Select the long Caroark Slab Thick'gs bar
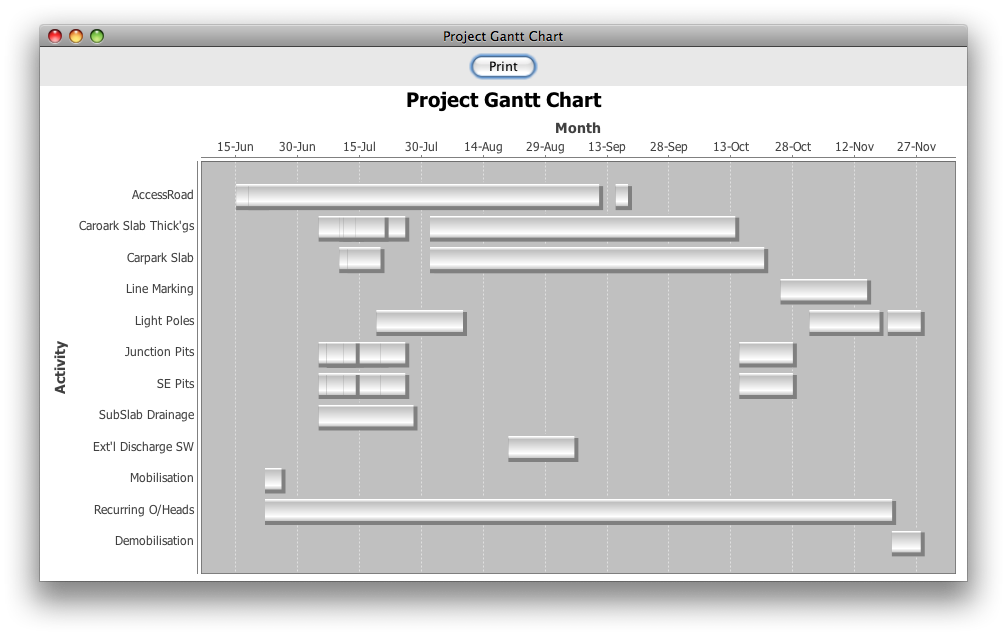The height and width of the screenshot is (636, 1007). (x=584, y=228)
